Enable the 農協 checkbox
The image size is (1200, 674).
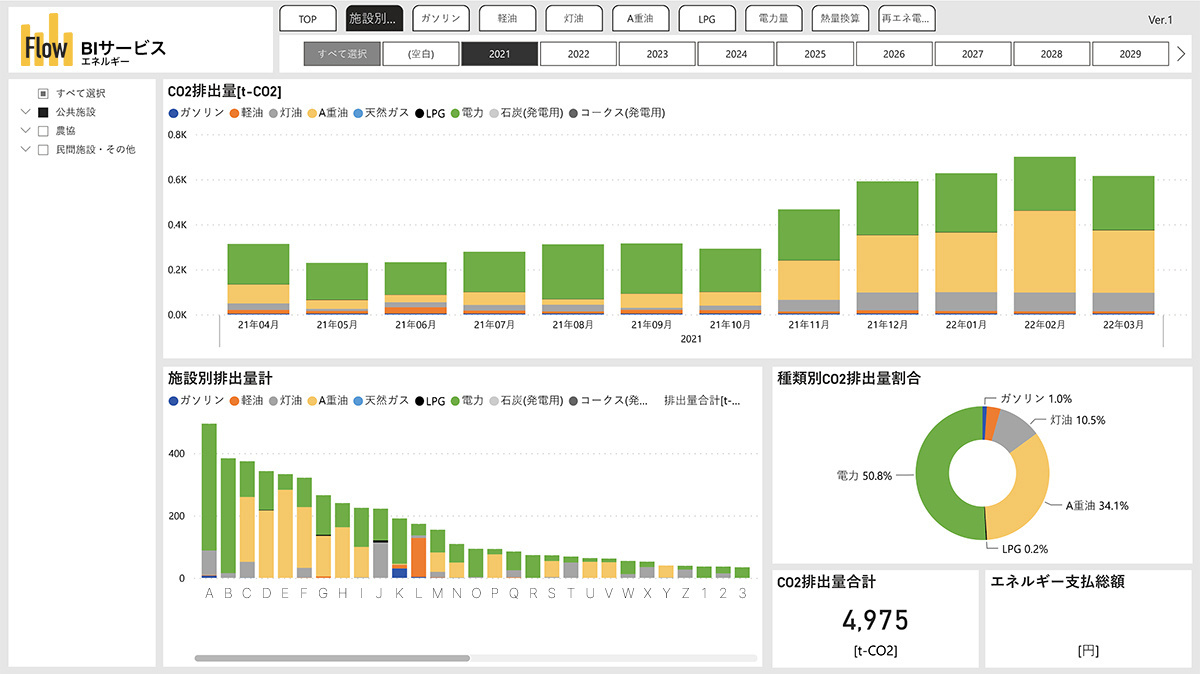pyautogui.click(x=43, y=131)
